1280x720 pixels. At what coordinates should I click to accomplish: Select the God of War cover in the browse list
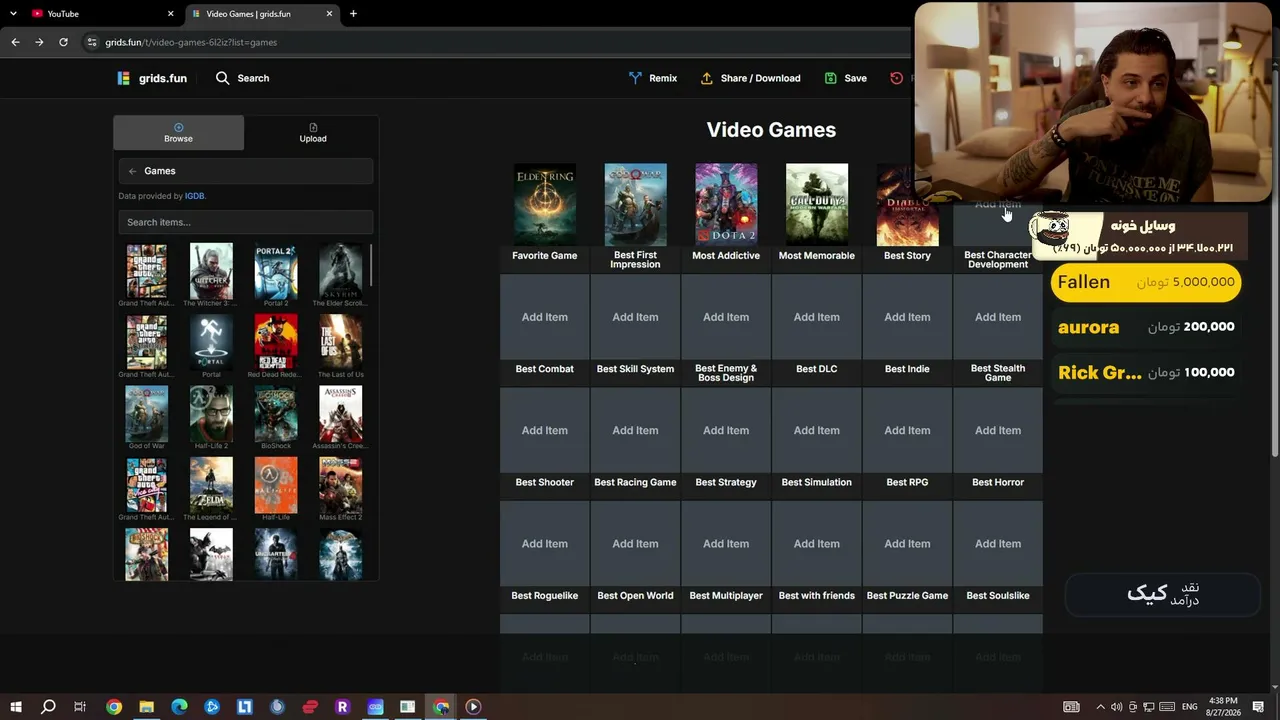coord(147,414)
